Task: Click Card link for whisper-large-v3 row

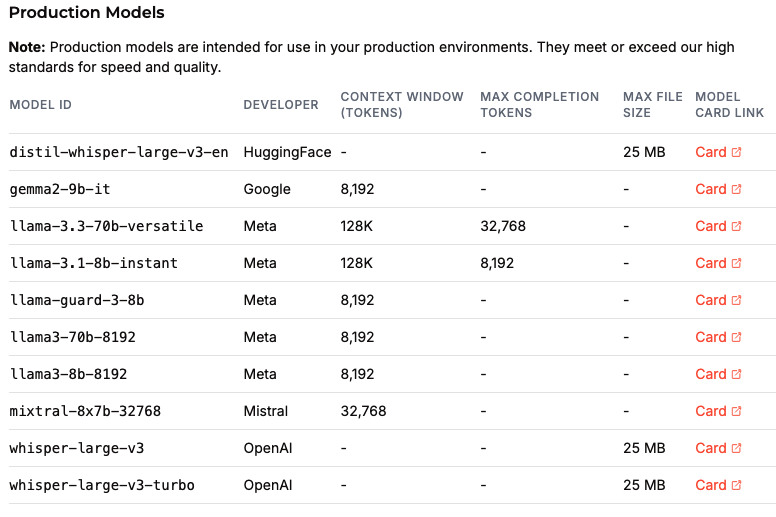Action: (711, 448)
